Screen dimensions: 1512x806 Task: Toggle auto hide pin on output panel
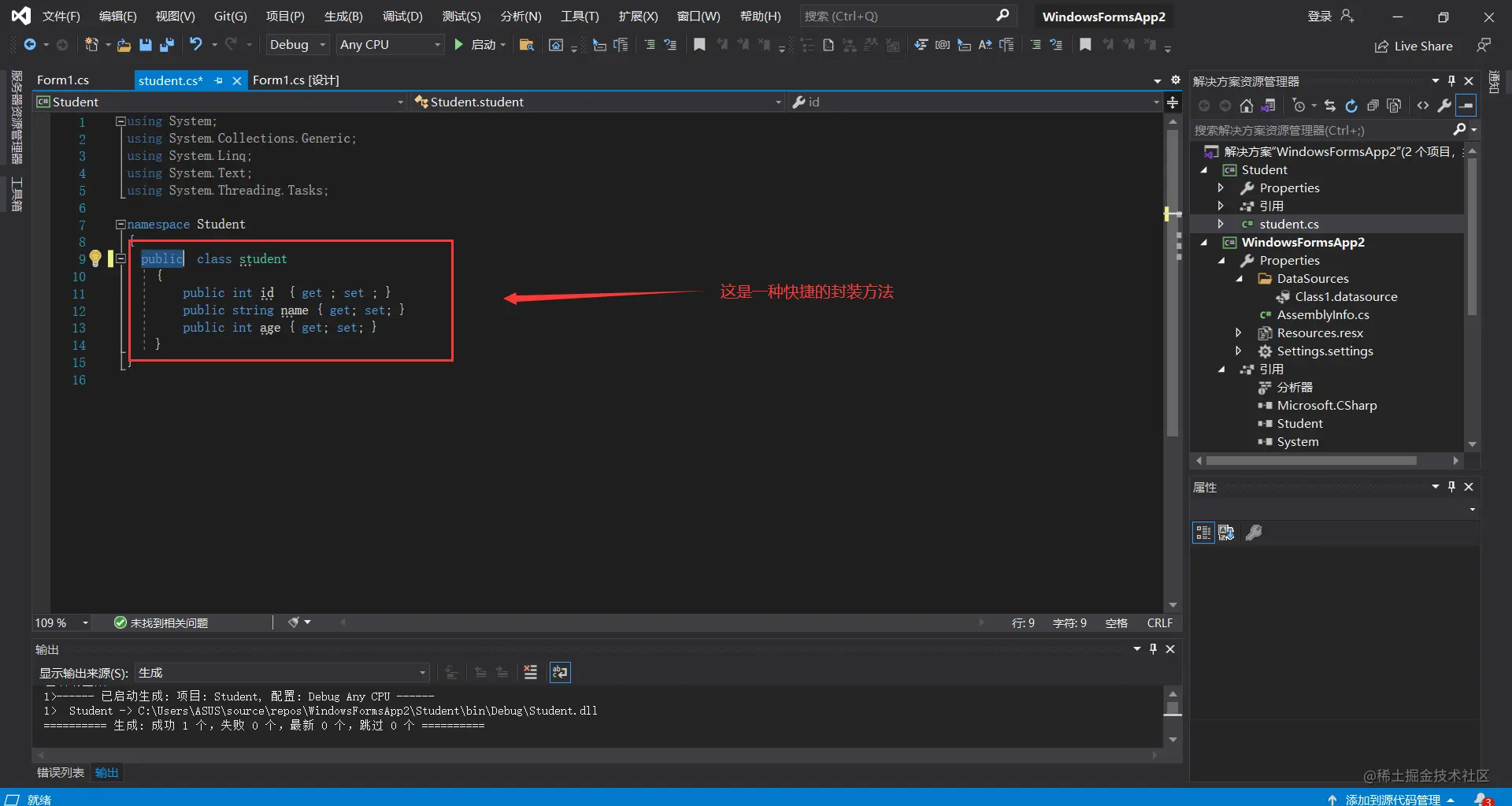(1153, 648)
